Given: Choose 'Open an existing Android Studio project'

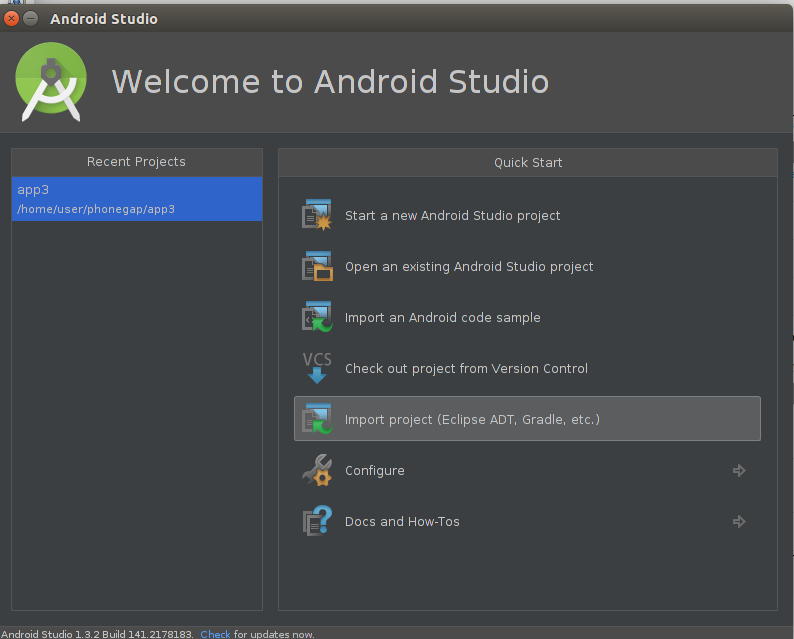Looking at the screenshot, I should click(469, 267).
